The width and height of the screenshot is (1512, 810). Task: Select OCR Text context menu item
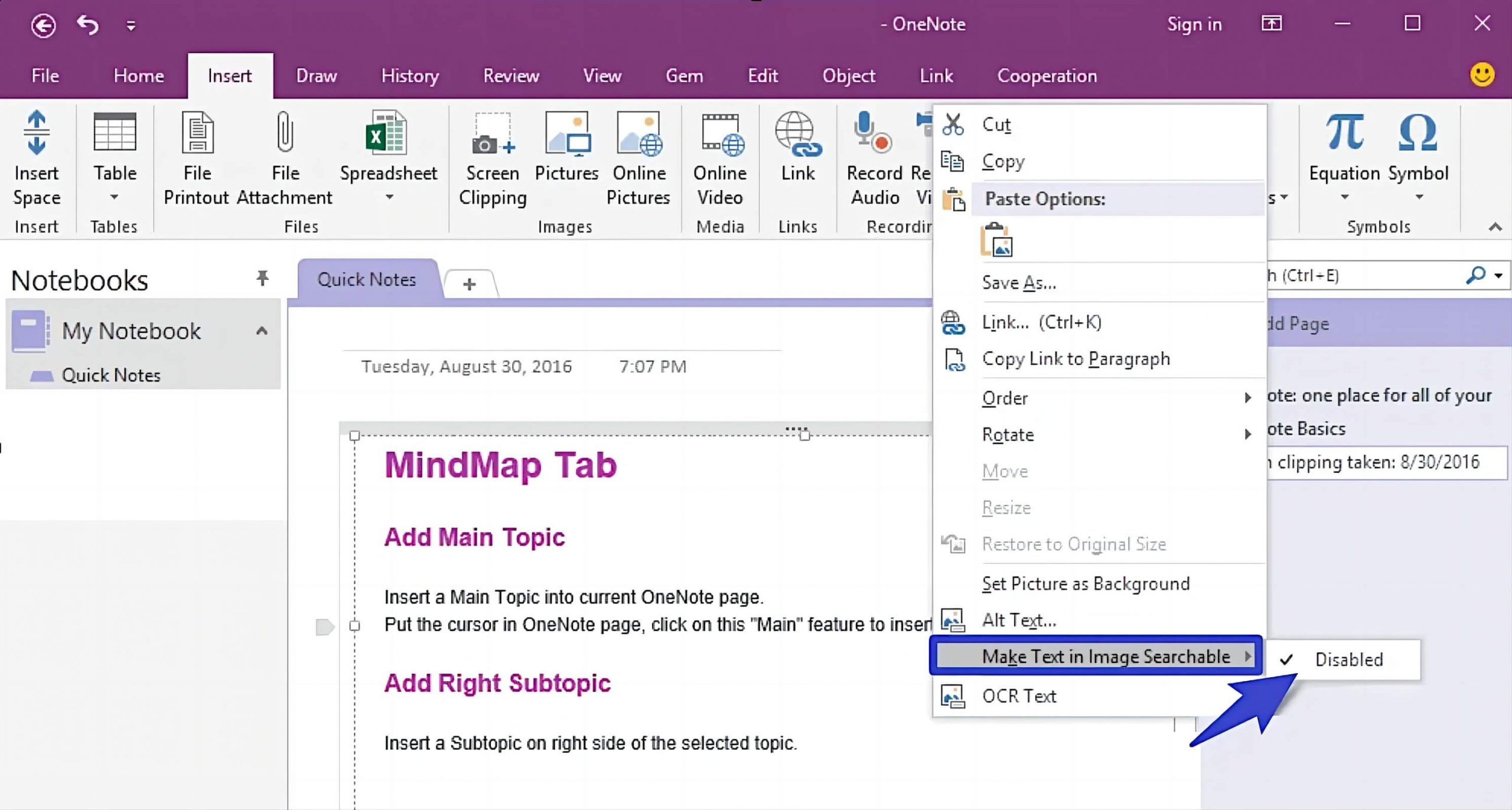(x=1019, y=695)
